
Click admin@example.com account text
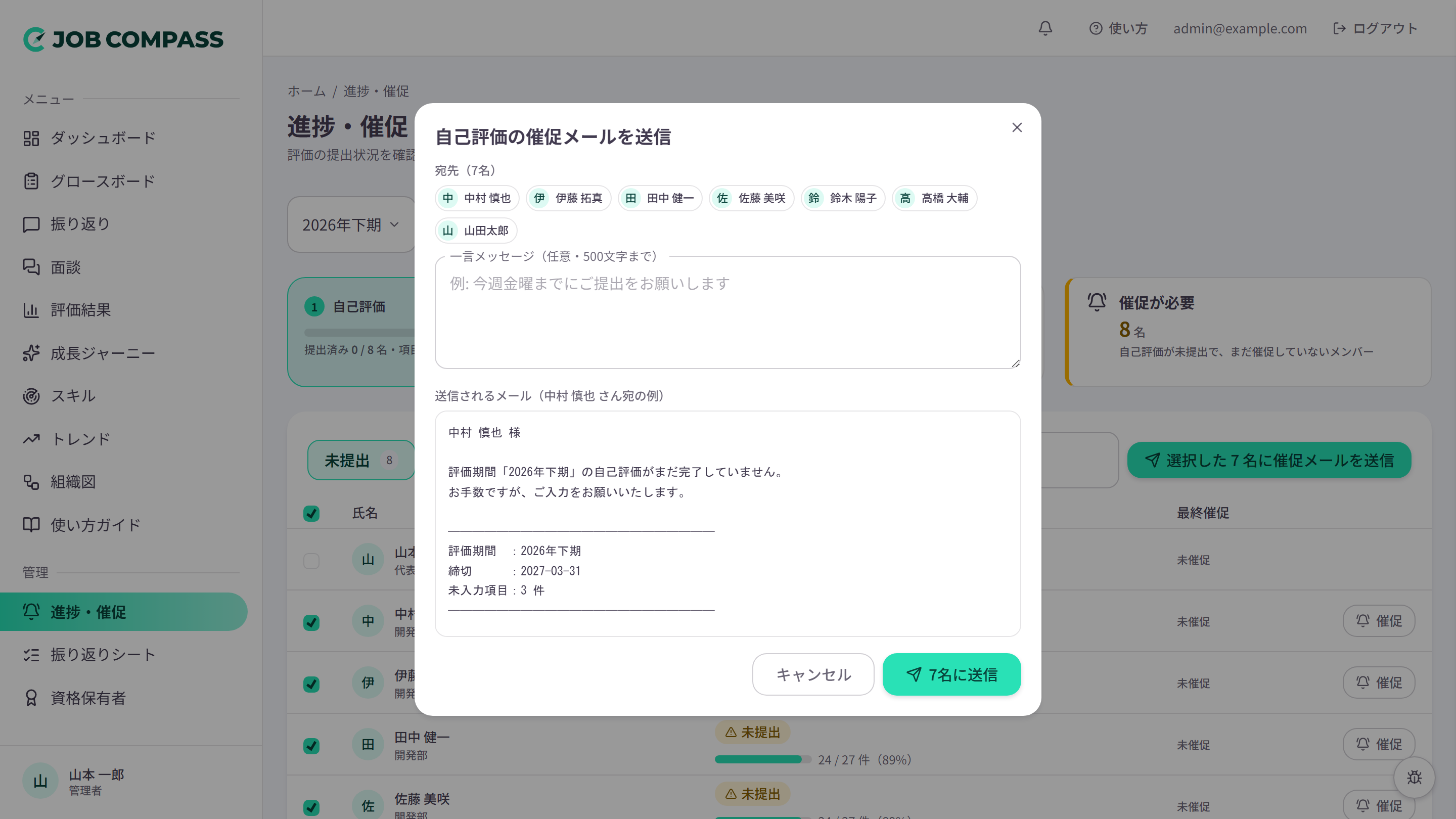[1240, 28]
